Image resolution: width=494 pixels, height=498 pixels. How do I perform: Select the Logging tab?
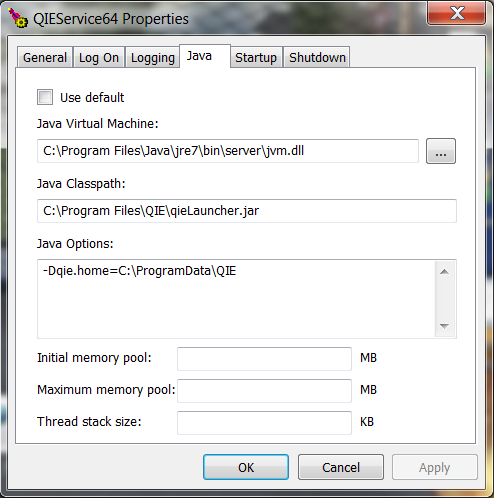click(153, 57)
